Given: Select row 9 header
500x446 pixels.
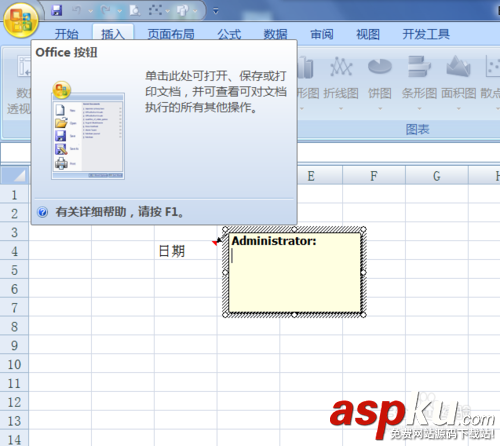Looking at the screenshot, I should 14,345.
